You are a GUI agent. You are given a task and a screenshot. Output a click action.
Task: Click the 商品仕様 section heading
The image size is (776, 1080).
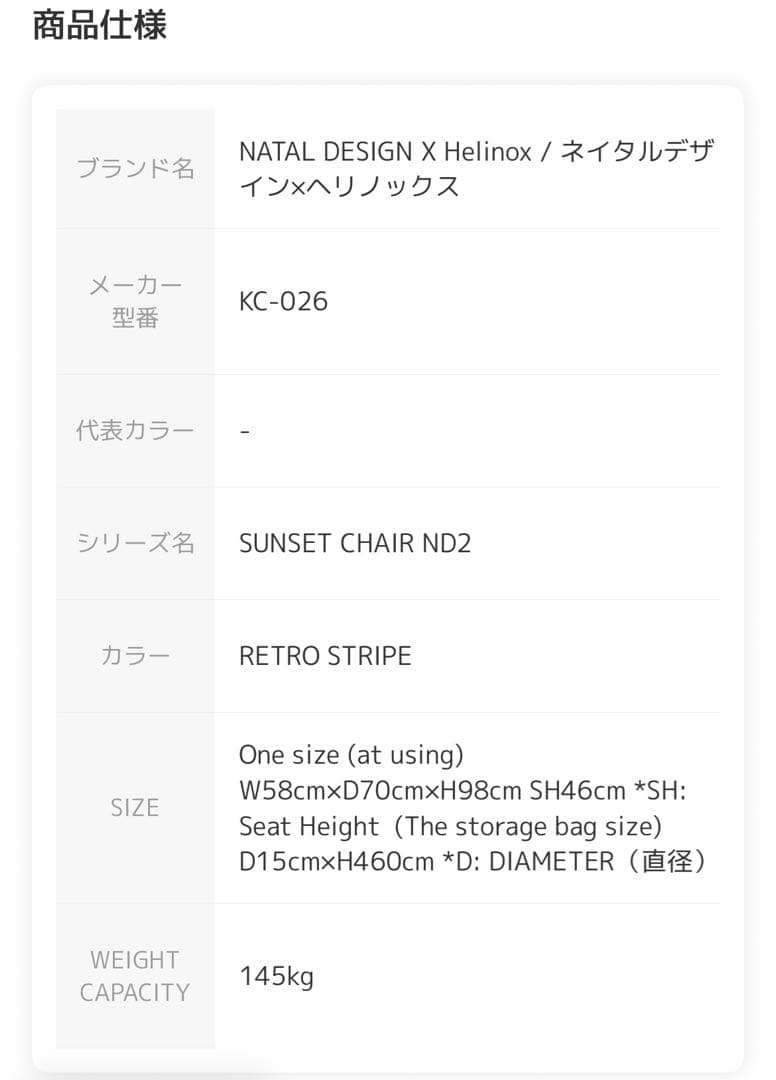[x=99, y=26]
